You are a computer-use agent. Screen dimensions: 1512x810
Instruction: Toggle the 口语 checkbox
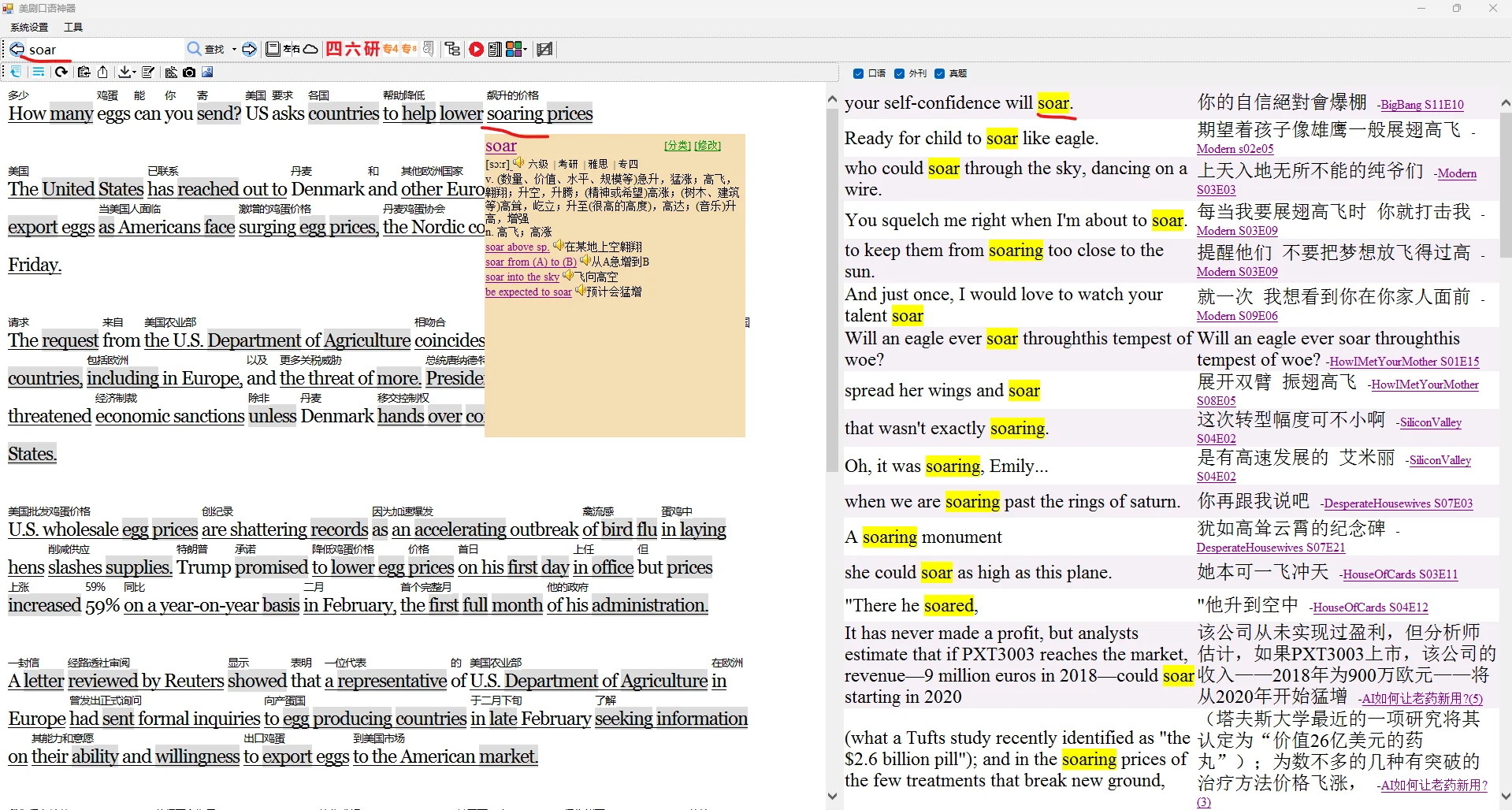859,73
